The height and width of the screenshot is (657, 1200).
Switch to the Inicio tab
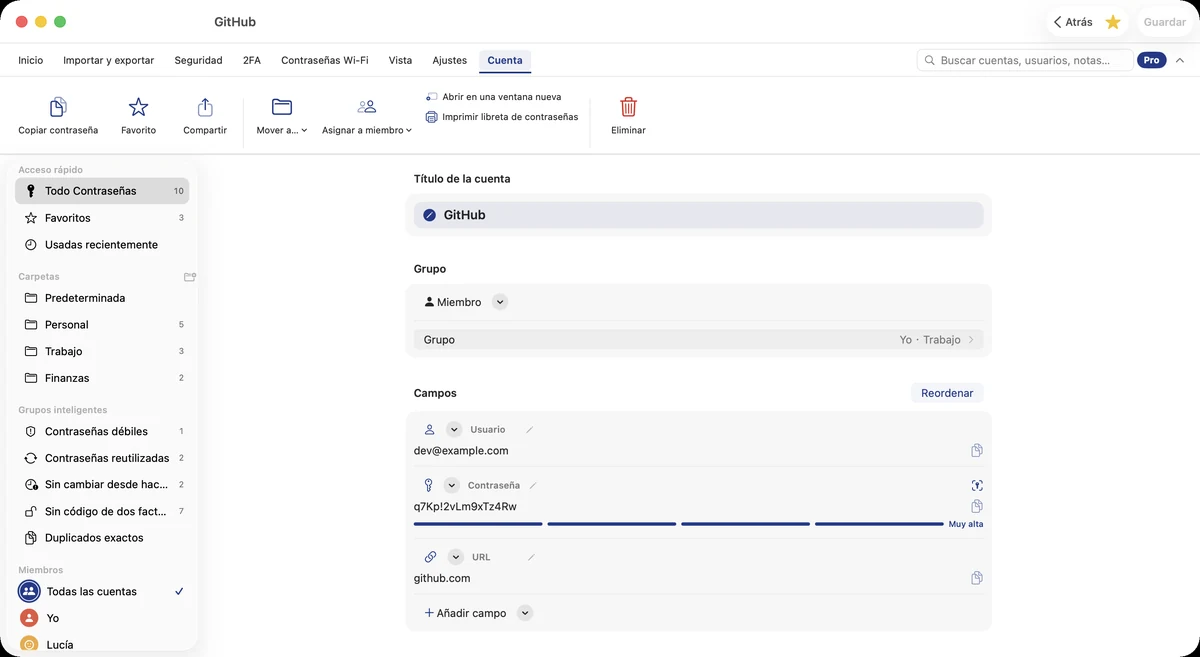[x=31, y=60]
